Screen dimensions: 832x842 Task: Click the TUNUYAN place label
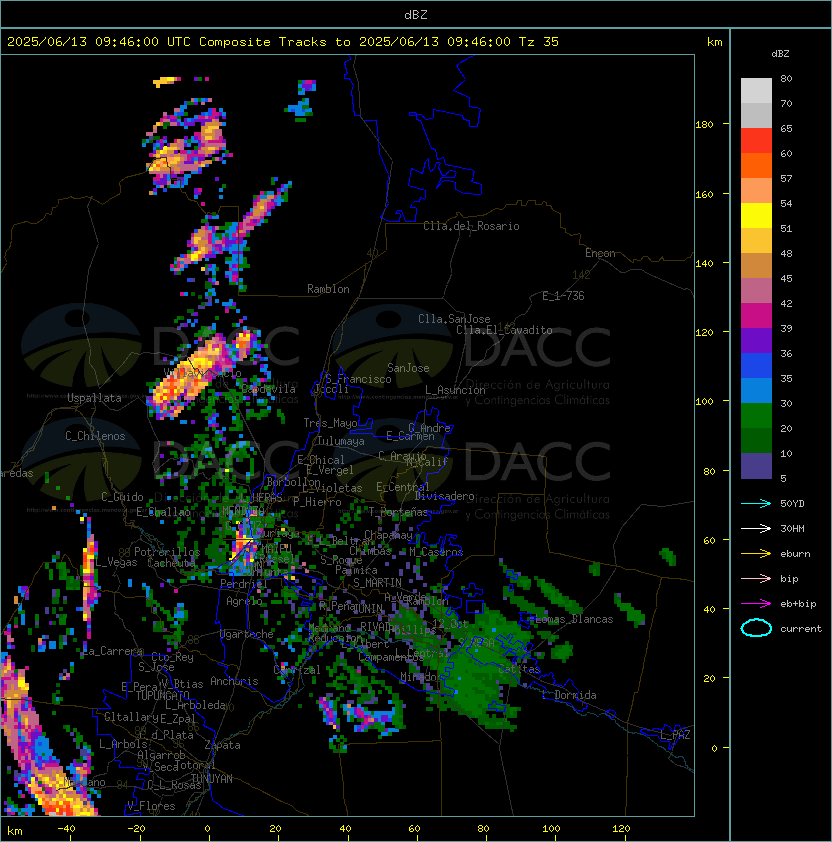pos(212,778)
